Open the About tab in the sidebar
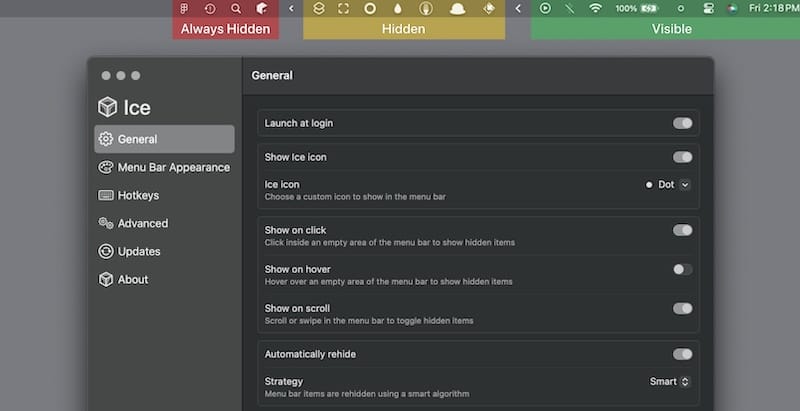The width and height of the screenshot is (800, 411). click(164, 279)
